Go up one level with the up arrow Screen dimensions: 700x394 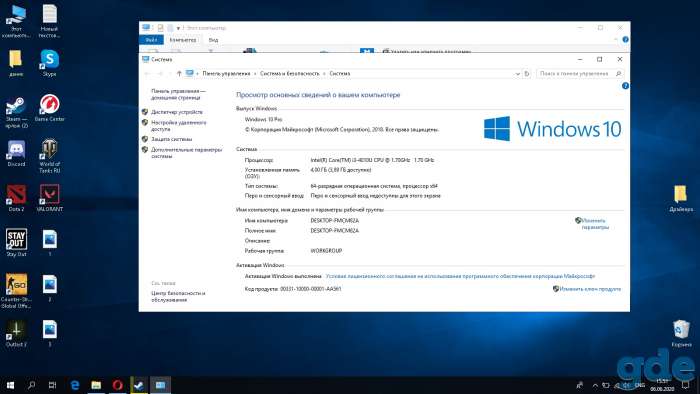[179, 74]
